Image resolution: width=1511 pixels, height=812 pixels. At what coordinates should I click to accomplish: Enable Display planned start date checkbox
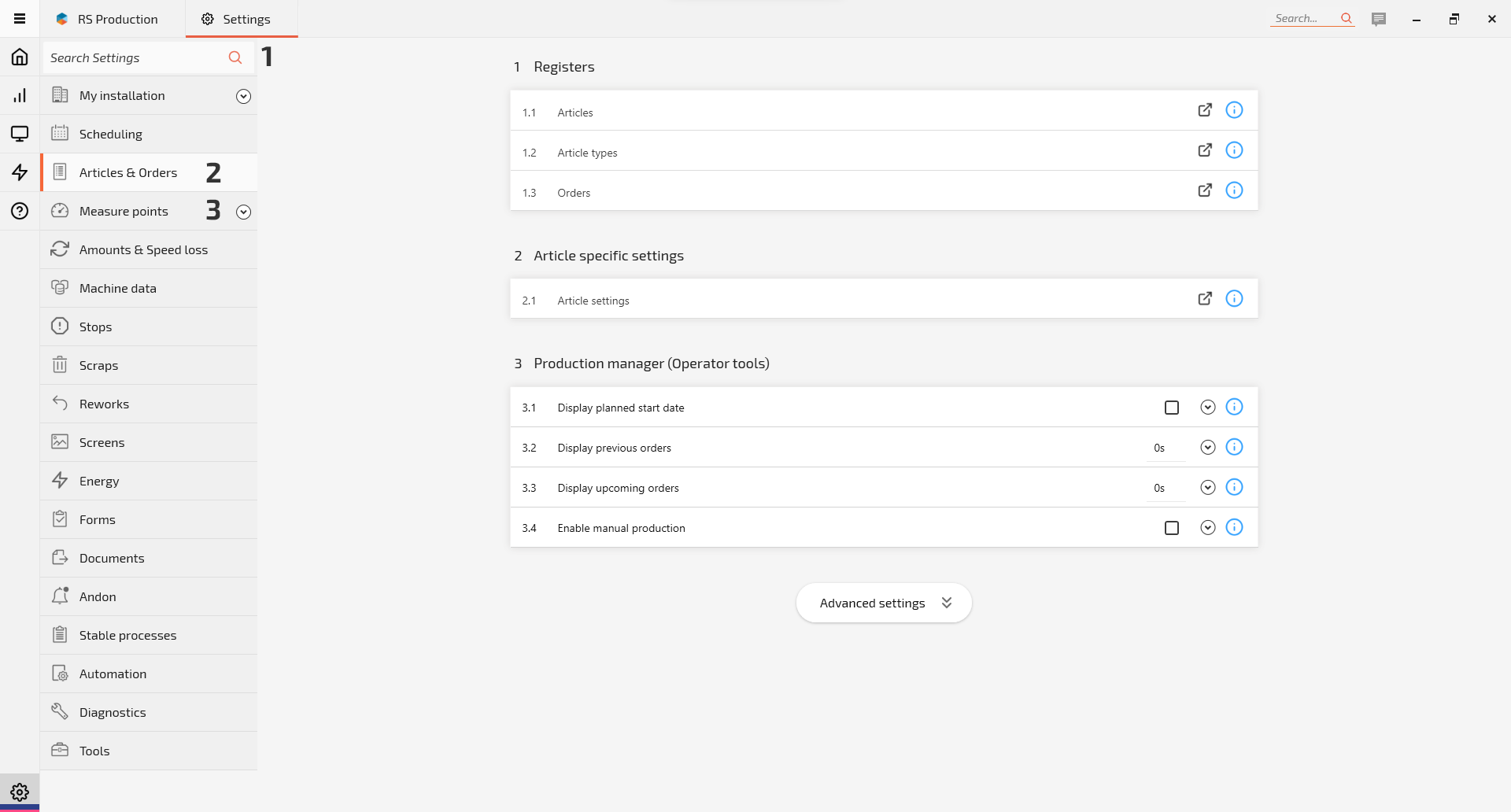click(x=1172, y=408)
